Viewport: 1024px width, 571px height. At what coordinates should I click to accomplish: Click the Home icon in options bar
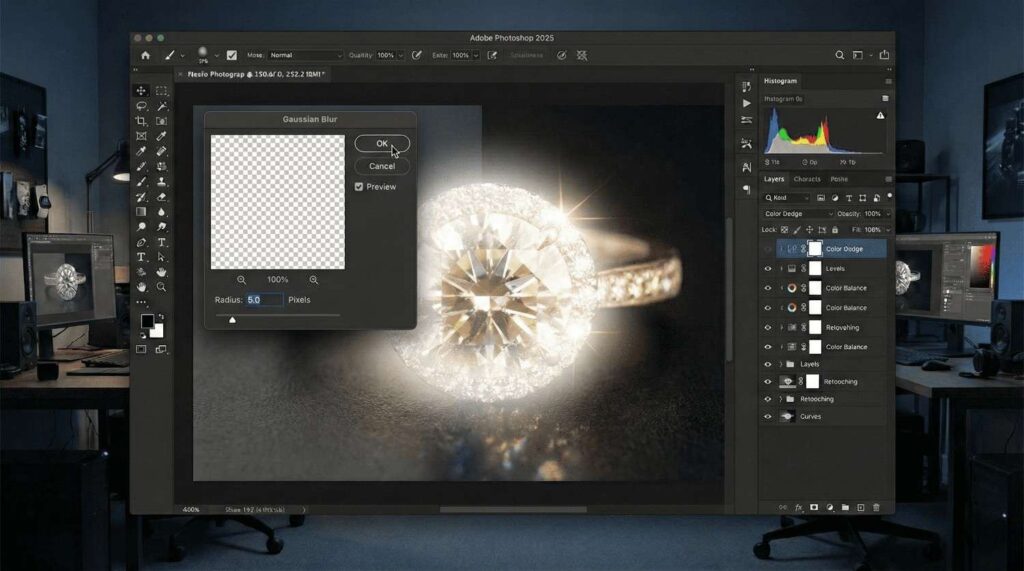point(146,55)
